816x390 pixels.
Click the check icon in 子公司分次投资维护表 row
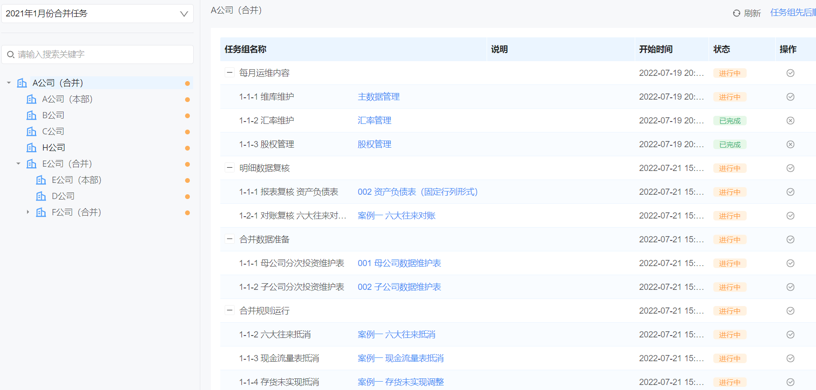[790, 287]
